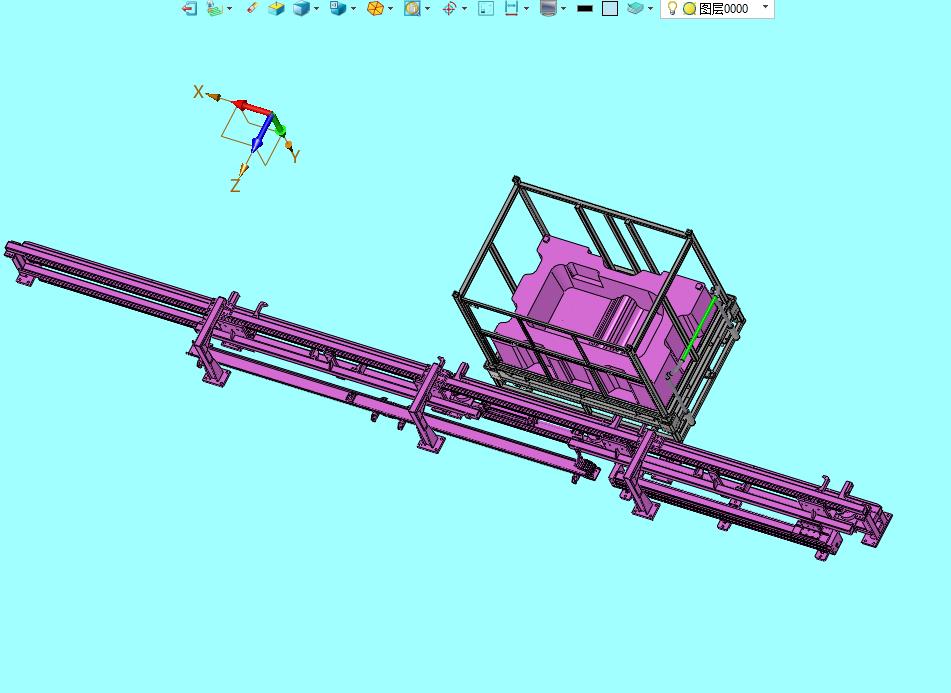Screen dimensions: 951x693
Task: Click the yellow-top box view icon
Action: (277, 8)
